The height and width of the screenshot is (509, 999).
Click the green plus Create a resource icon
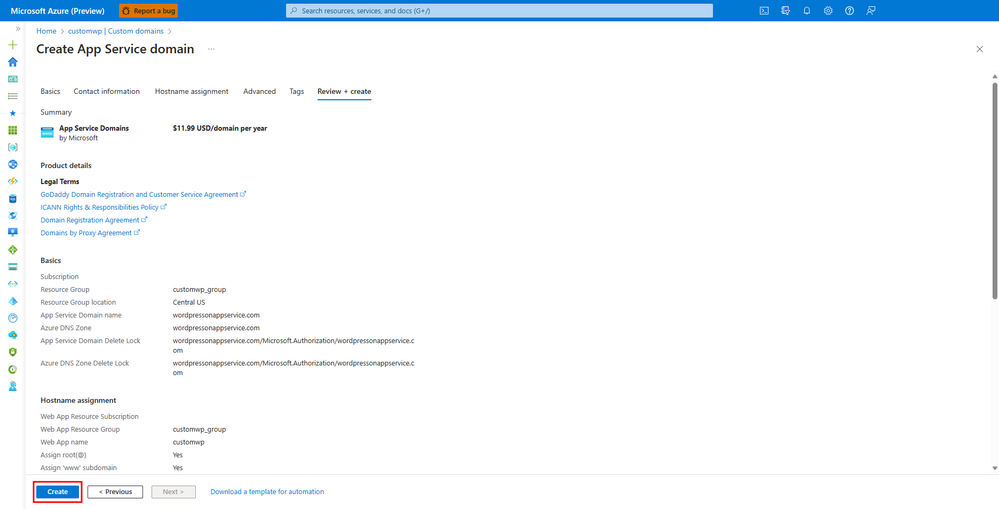coord(12,45)
